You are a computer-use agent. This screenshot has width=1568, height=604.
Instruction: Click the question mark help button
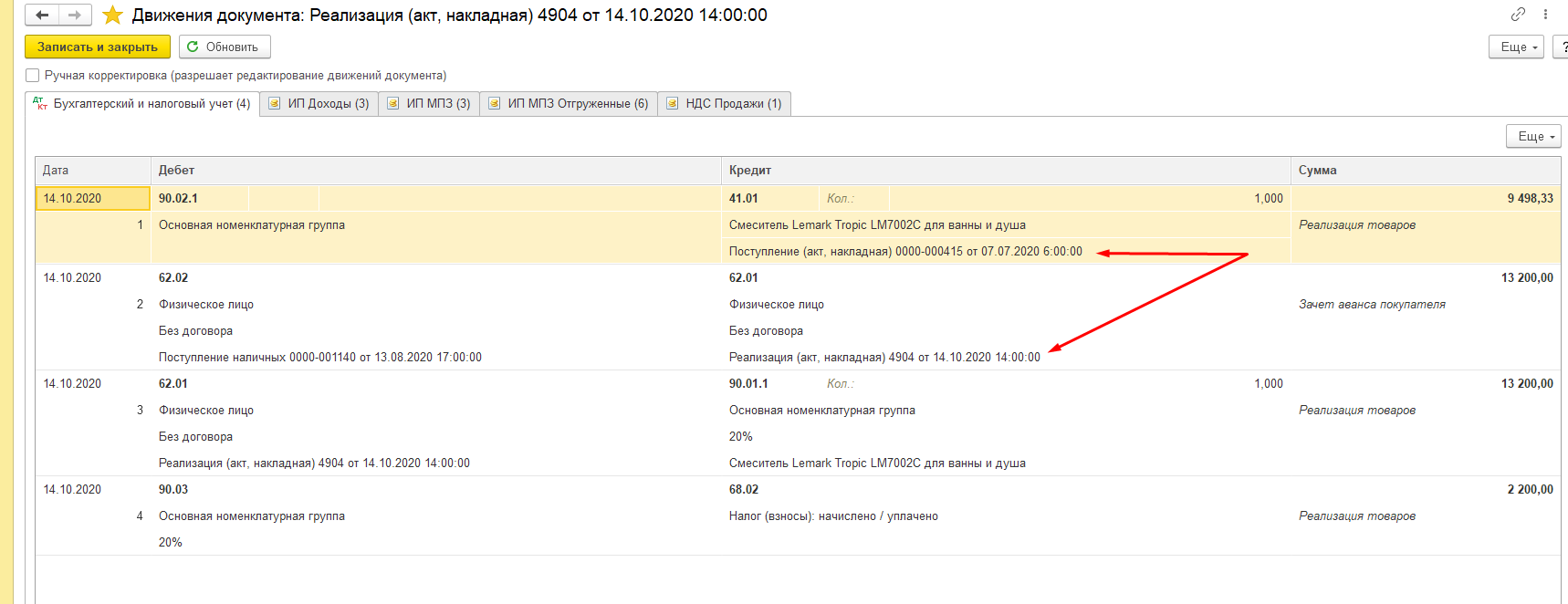coord(1562,47)
